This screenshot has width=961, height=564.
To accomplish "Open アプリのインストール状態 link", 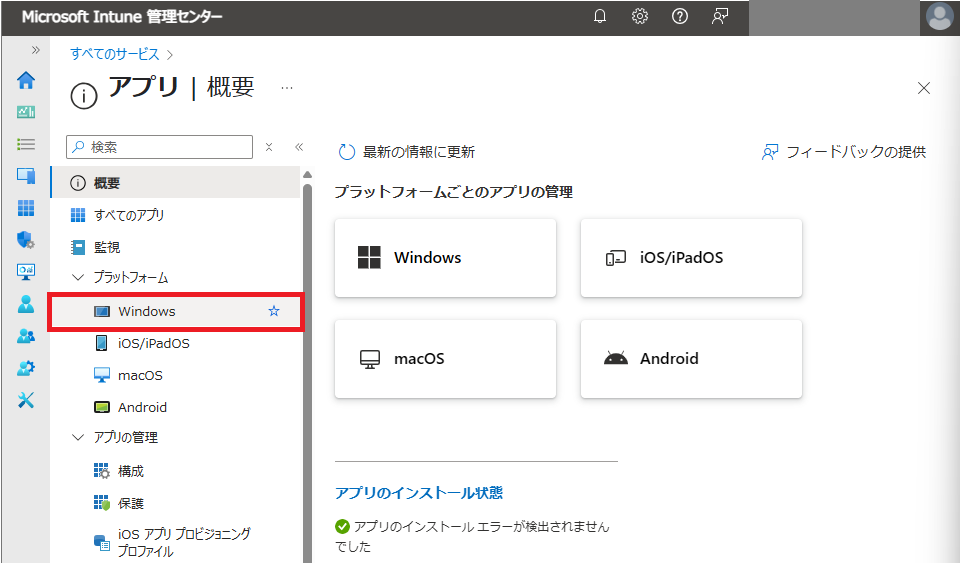I will (x=419, y=493).
